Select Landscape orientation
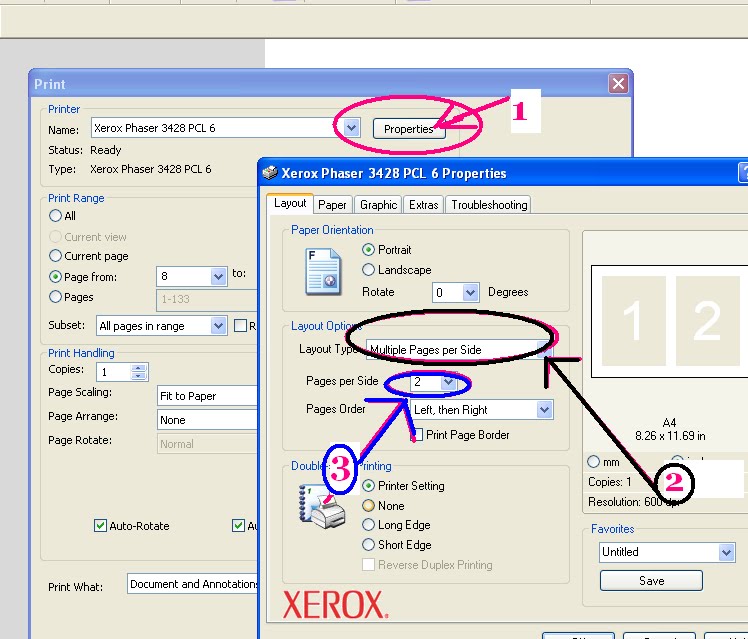This screenshot has height=639, width=748. click(368, 270)
